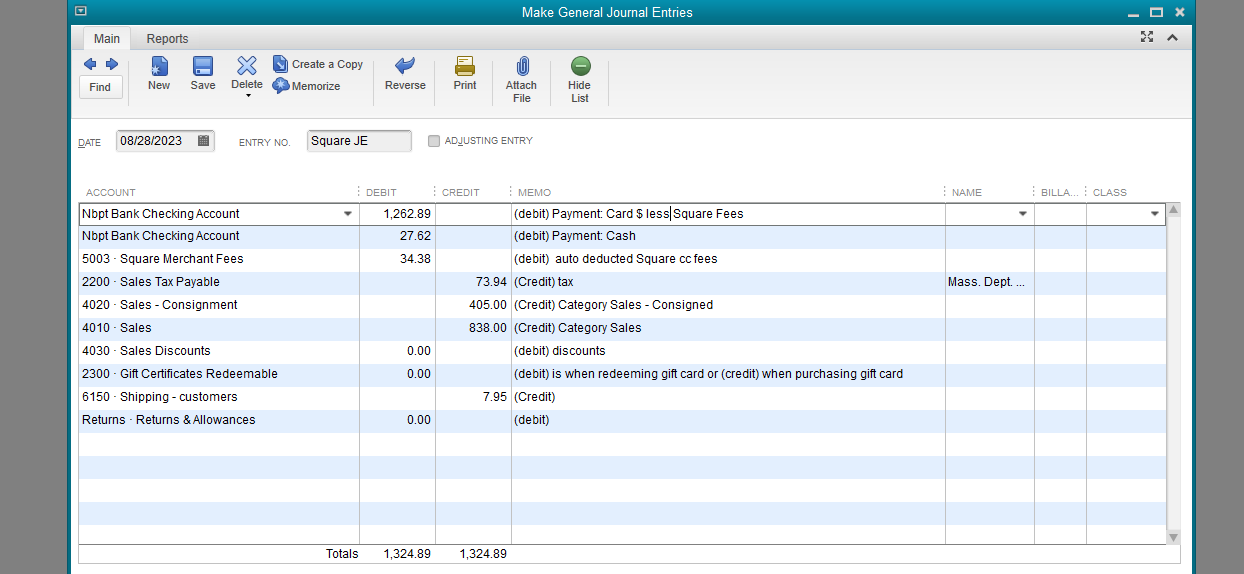Image resolution: width=1244 pixels, height=574 pixels.
Task: Open the Reports tab
Action: tap(167, 39)
